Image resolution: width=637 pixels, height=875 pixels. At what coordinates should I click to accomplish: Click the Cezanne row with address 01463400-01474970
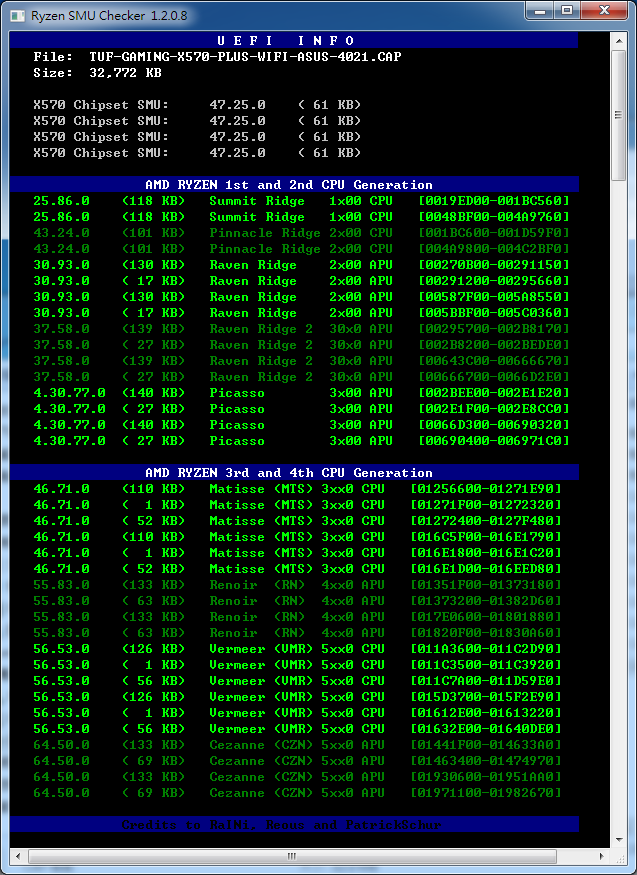point(297,761)
